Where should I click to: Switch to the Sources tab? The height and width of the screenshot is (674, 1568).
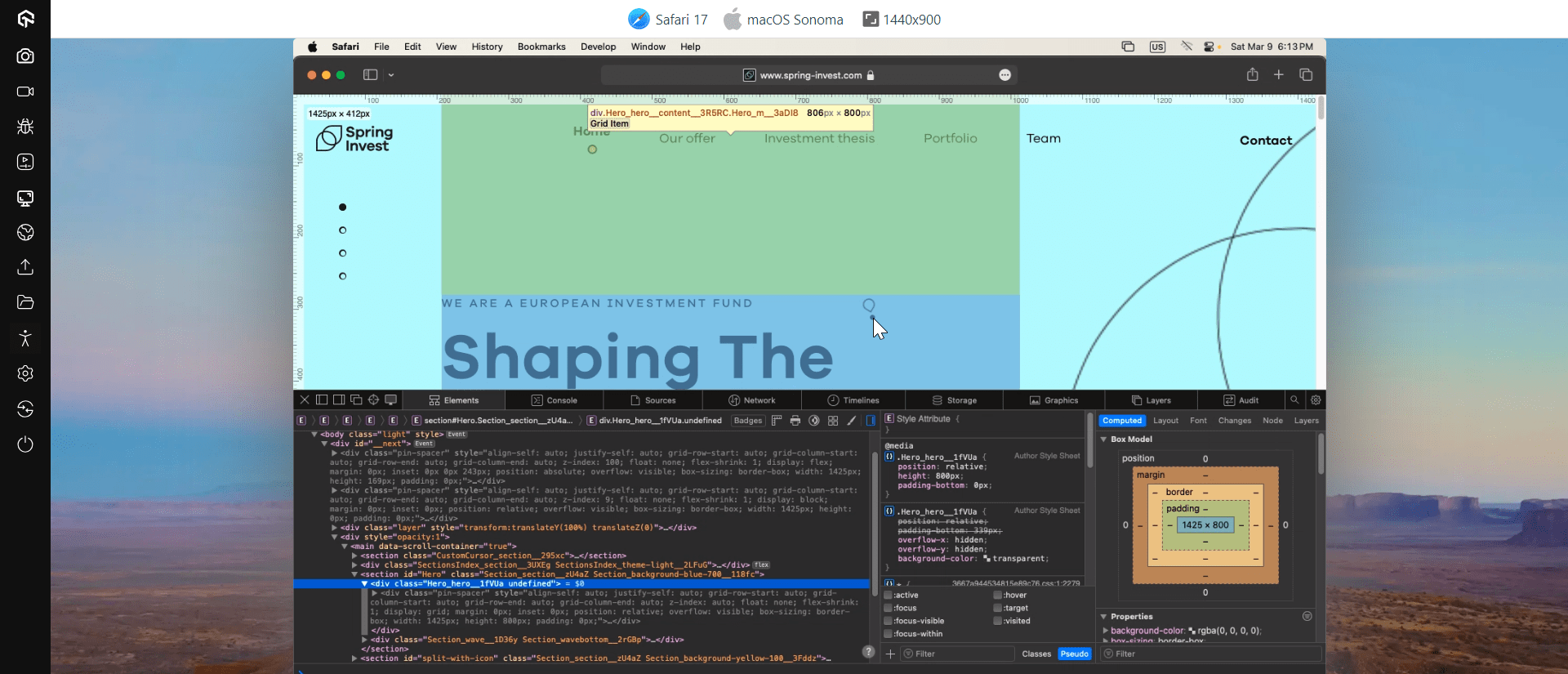click(653, 400)
